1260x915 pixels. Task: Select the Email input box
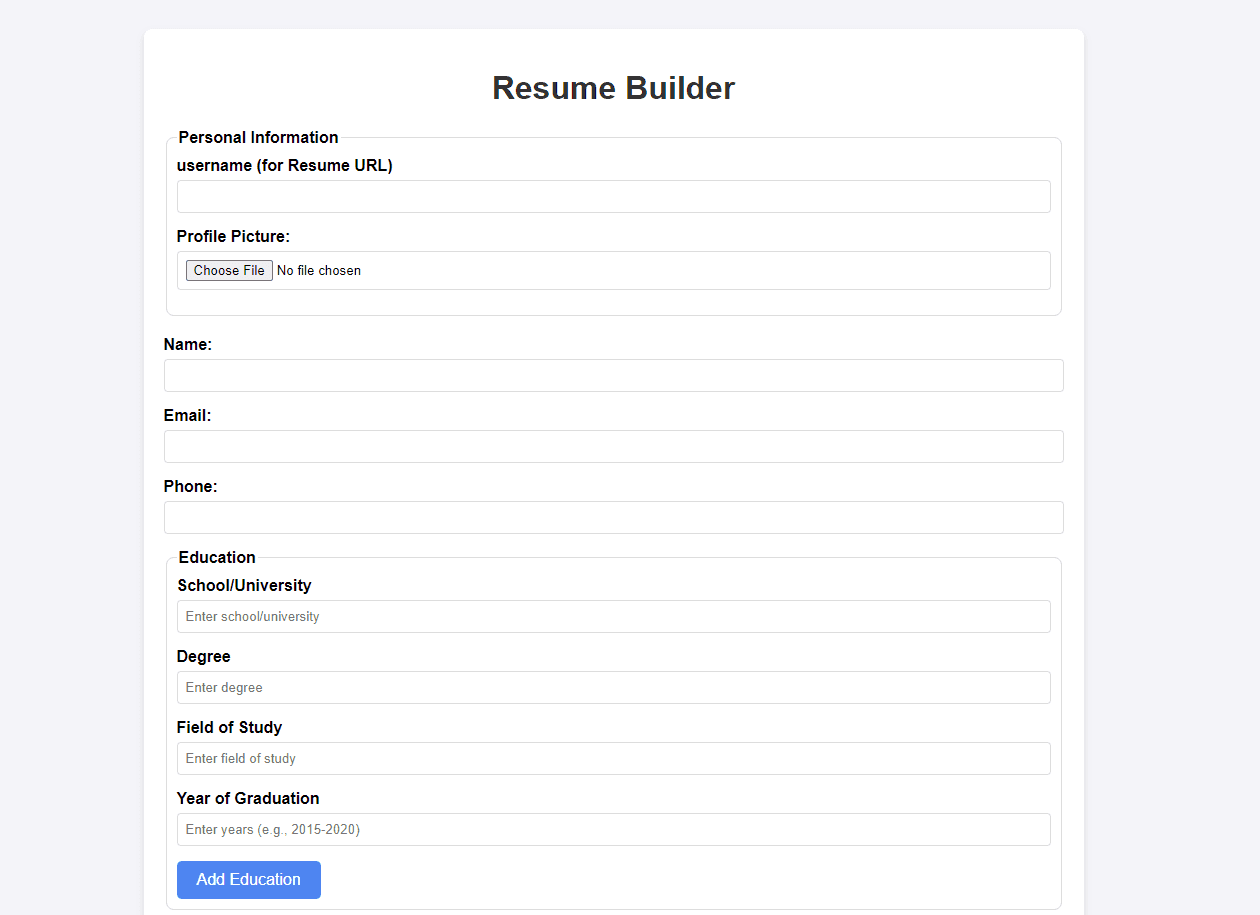coord(613,446)
